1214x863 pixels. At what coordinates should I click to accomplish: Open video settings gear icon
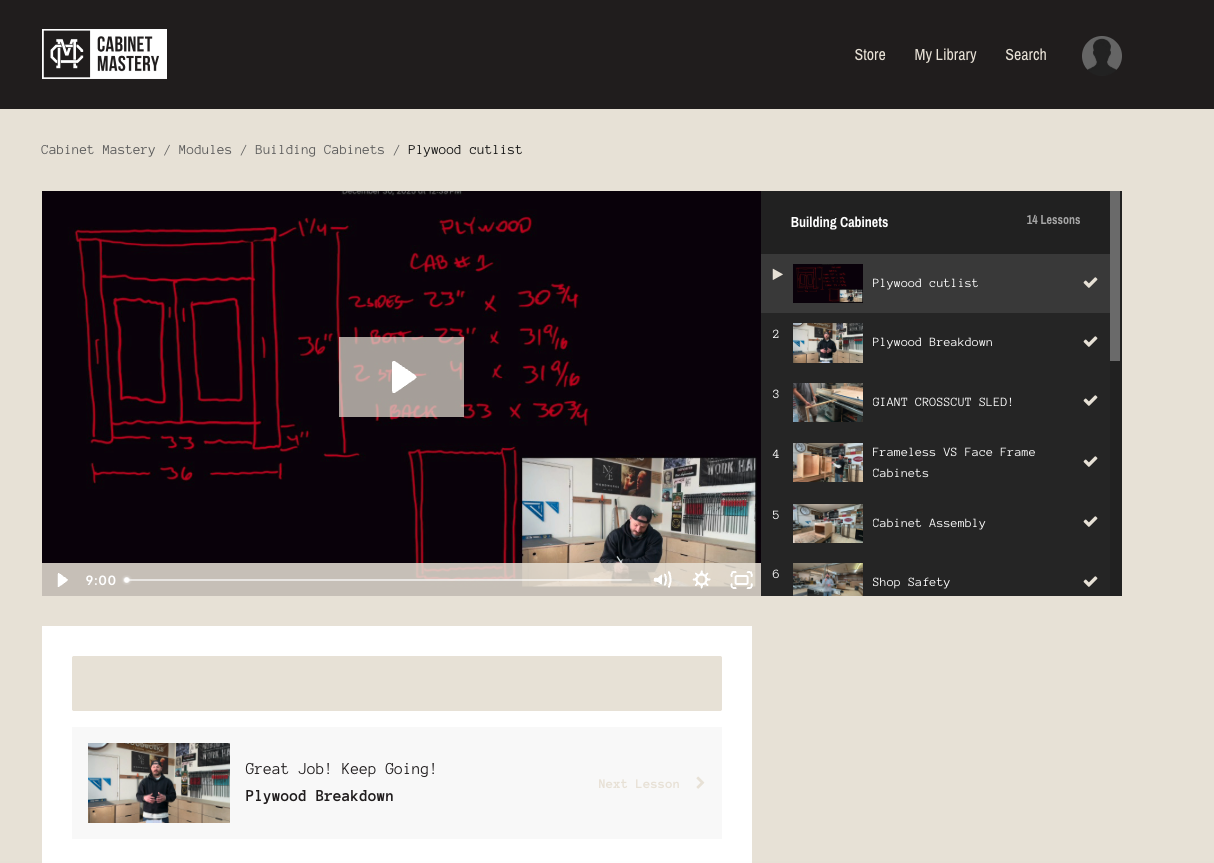pyautogui.click(x=702, y=580)
